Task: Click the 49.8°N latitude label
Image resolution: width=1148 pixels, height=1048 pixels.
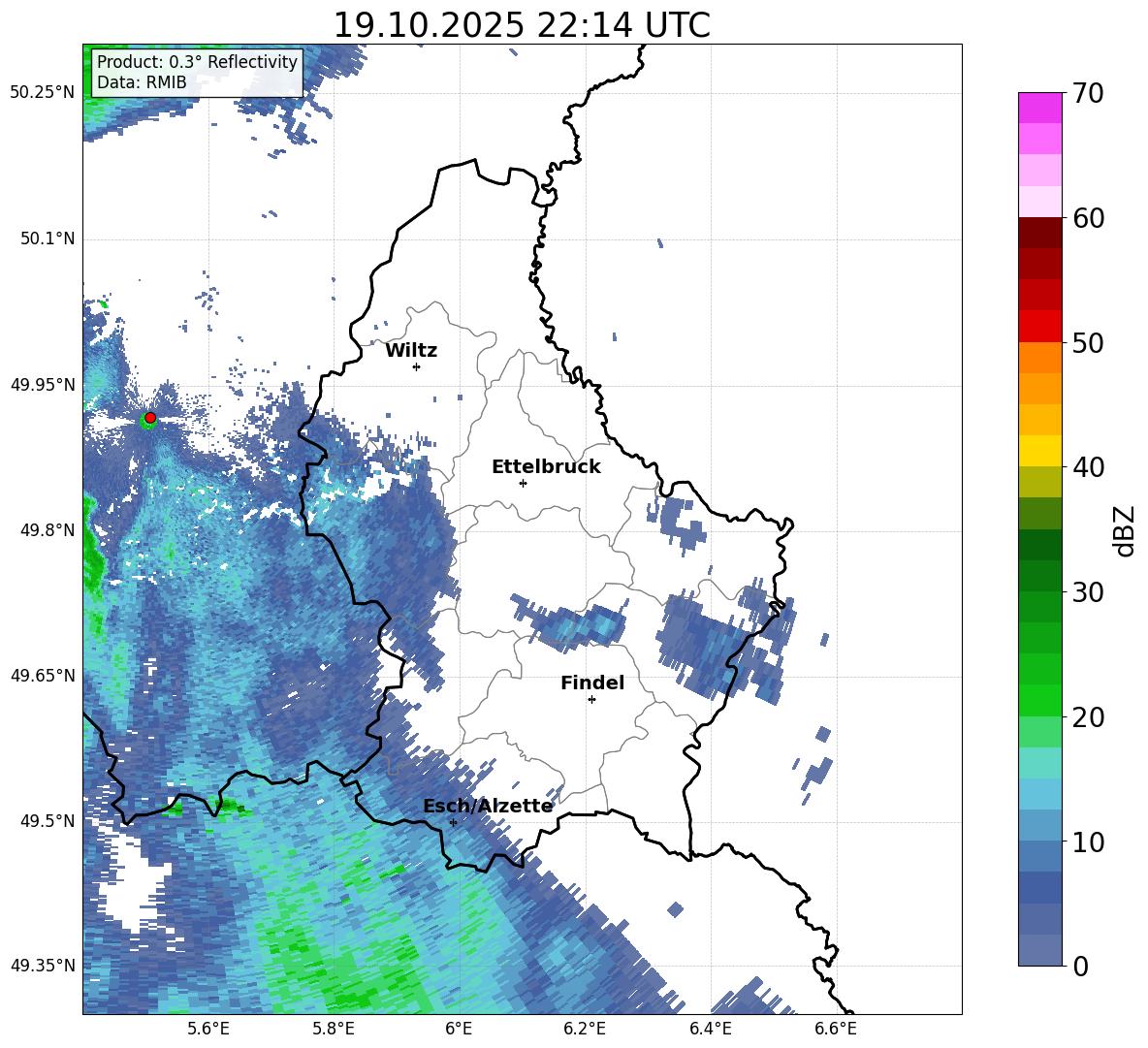Action: click(48, 530)
